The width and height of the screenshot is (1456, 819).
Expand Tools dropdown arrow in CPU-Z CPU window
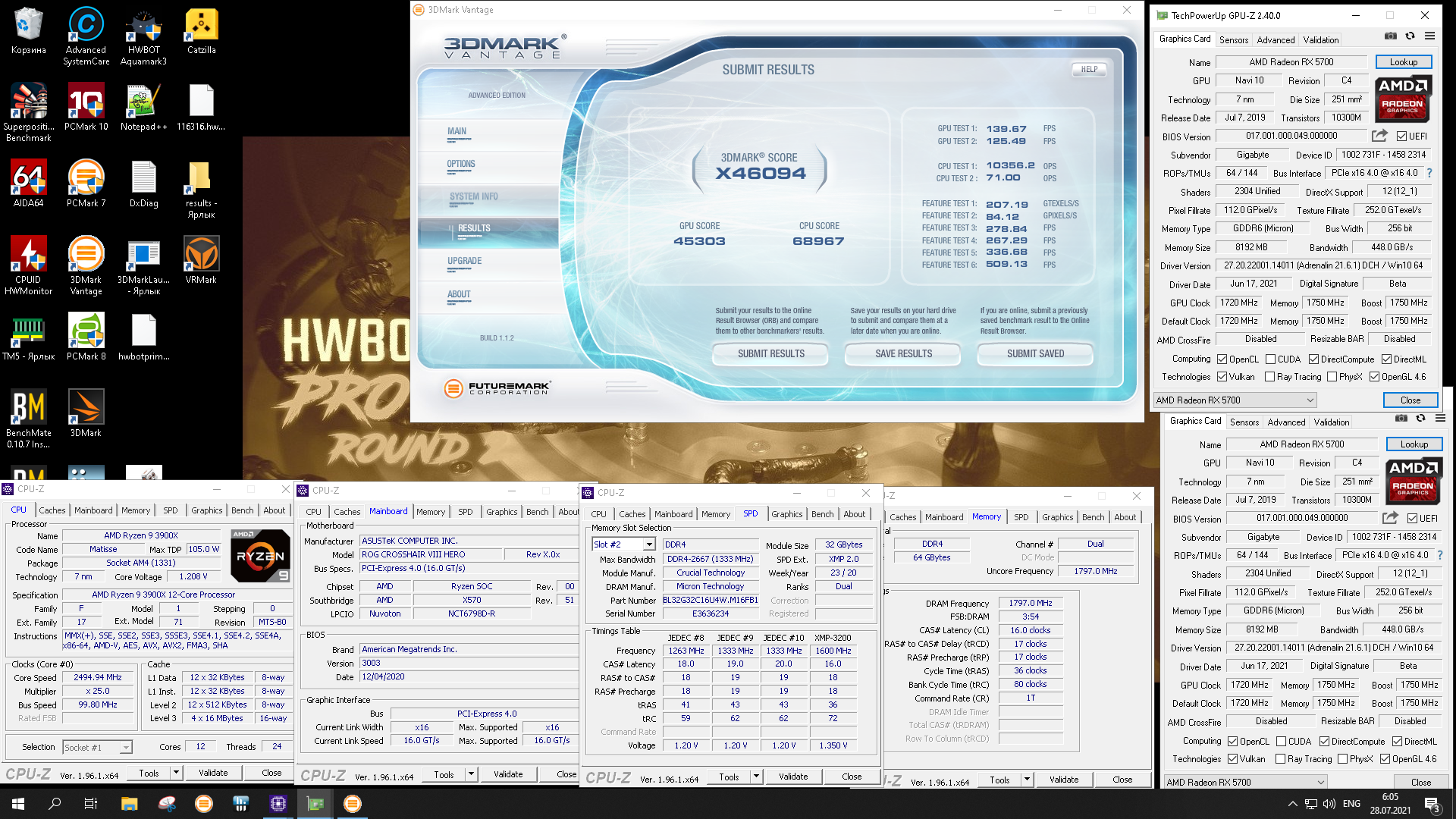pos(176,773)
